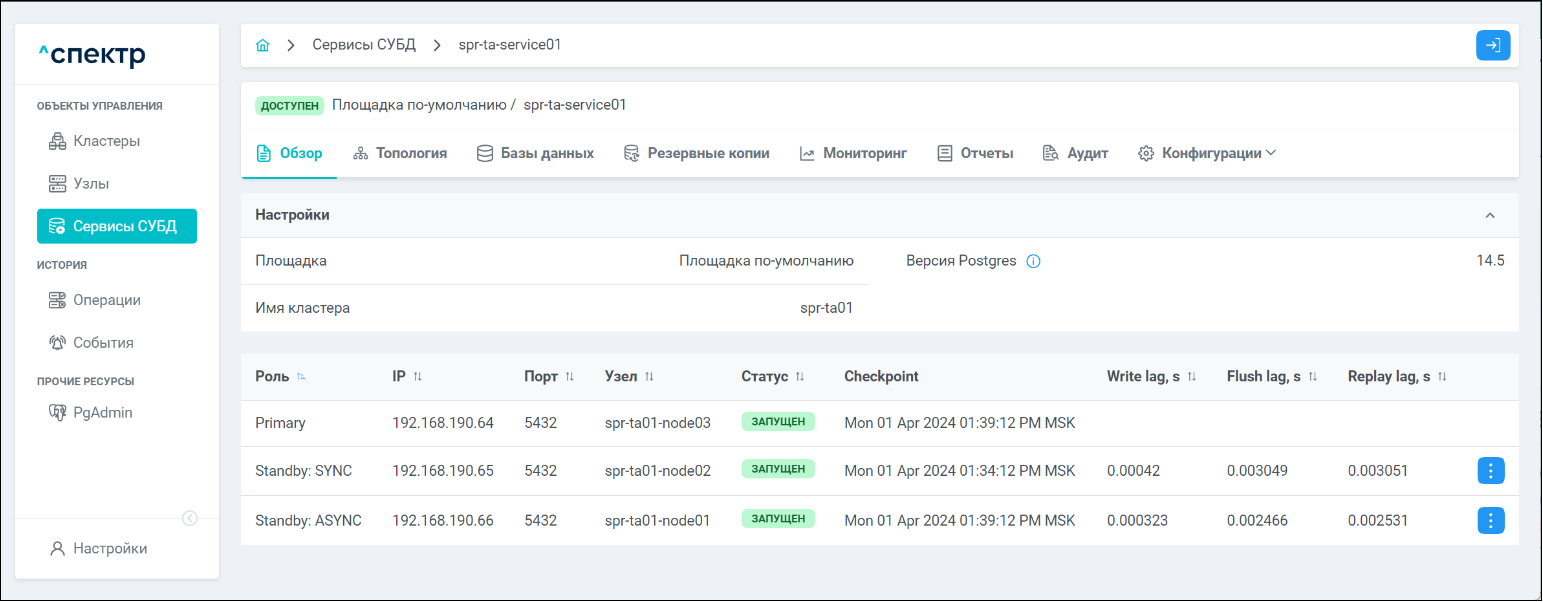Go to Кластеры in the sidebar
The height and width of the screenshot is (602, 1543).
click(106, 141)
